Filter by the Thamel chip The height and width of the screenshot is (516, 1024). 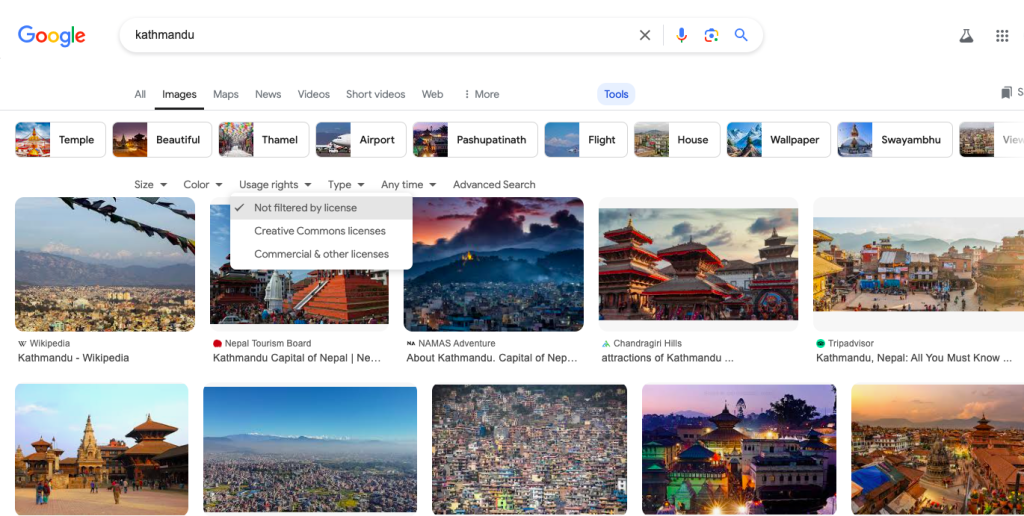click(x=264, y=140)
